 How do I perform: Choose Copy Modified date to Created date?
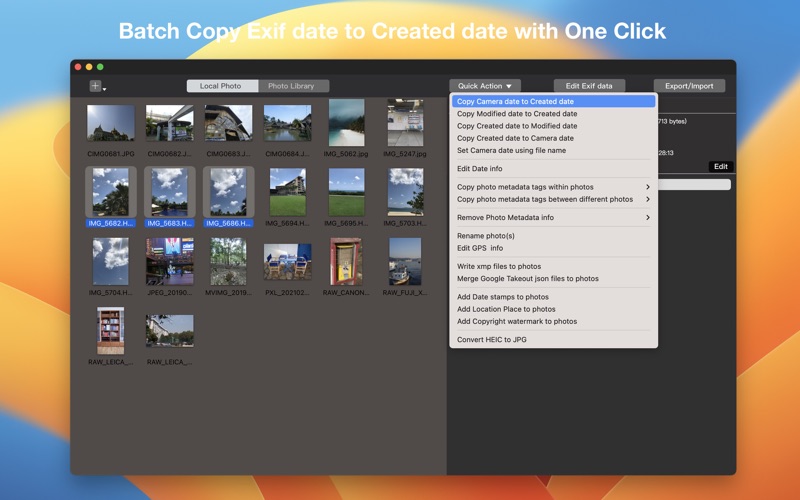[x=553, y=114]
